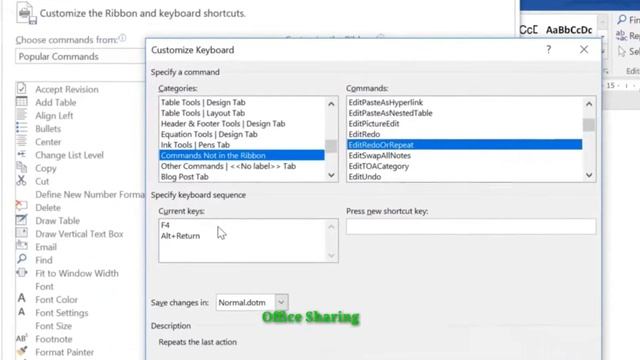Select EditRedoOrRepeat command
The height and width of the screenshot is (360, 640).
coord(464,145)
